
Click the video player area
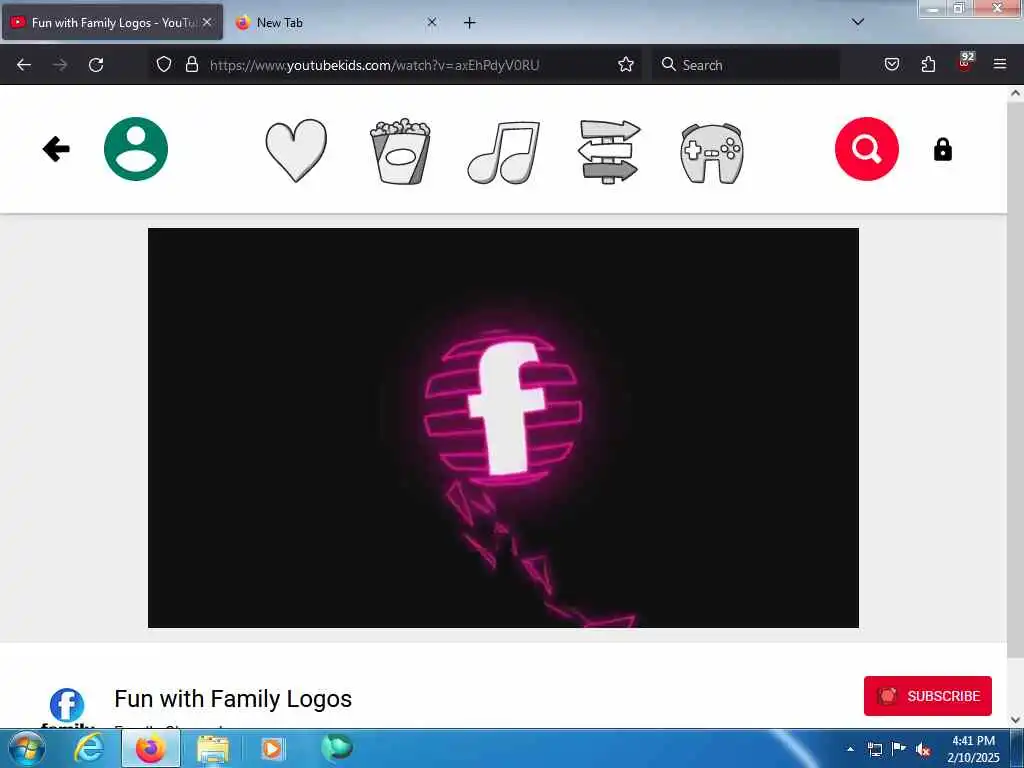(x=504, y=428)
